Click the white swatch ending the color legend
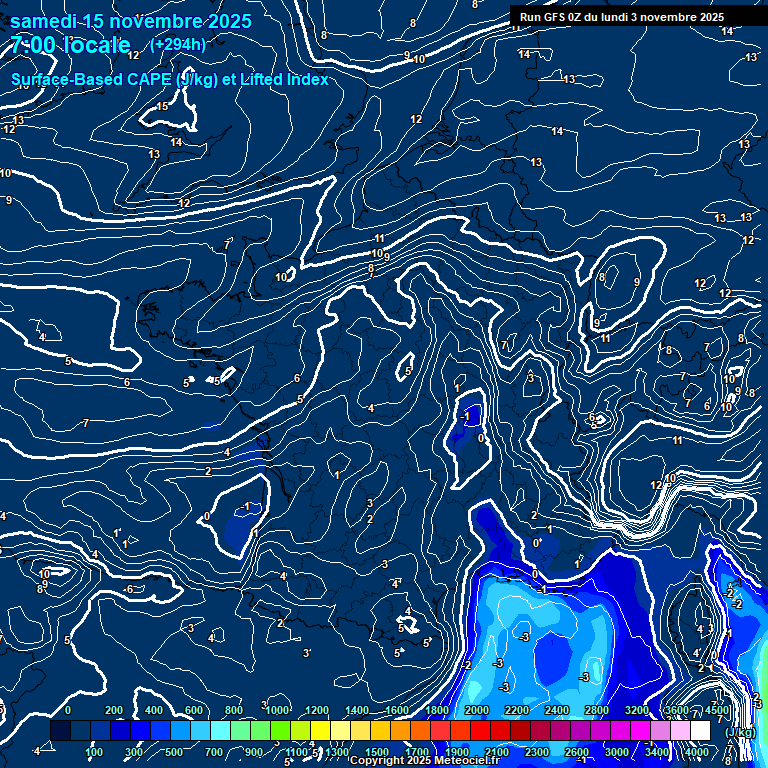 [700, 730]
